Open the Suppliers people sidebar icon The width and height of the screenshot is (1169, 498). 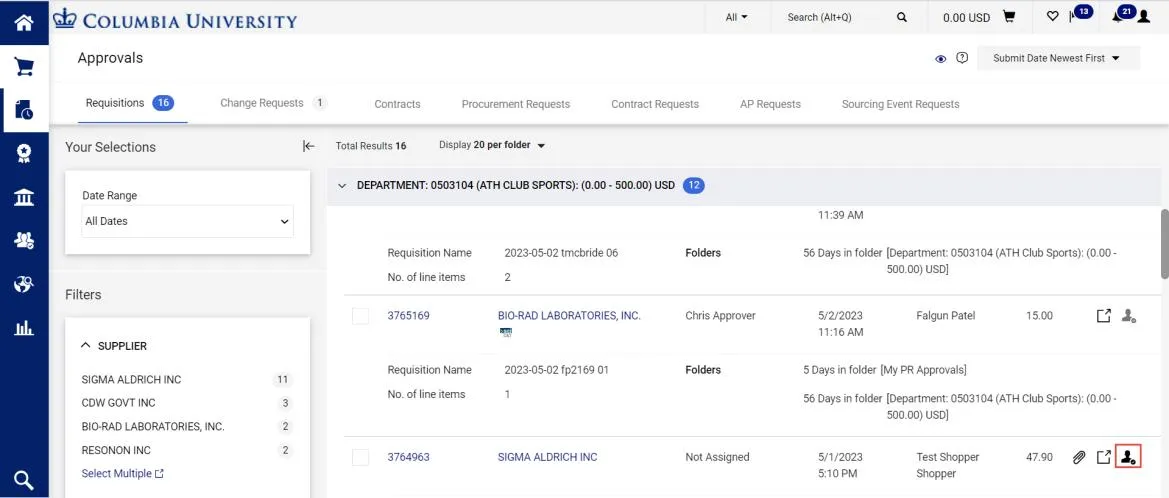[x=24, y=240]
